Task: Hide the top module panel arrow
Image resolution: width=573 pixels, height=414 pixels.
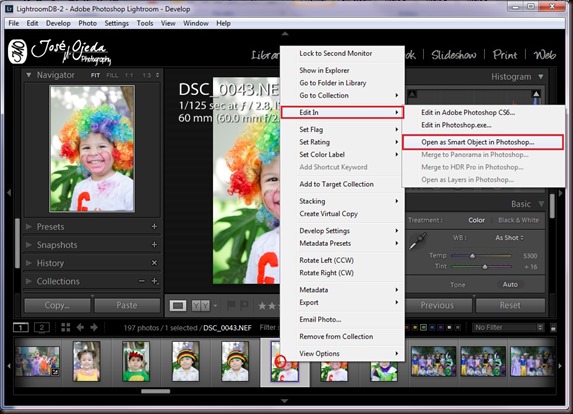Action: point(285,34)
